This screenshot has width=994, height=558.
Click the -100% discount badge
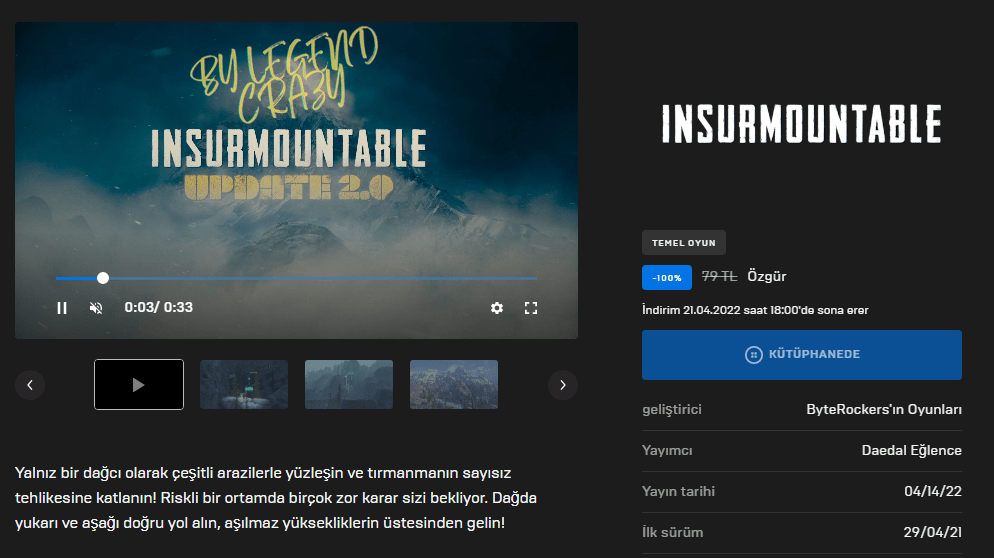click(x=666, y=278)
